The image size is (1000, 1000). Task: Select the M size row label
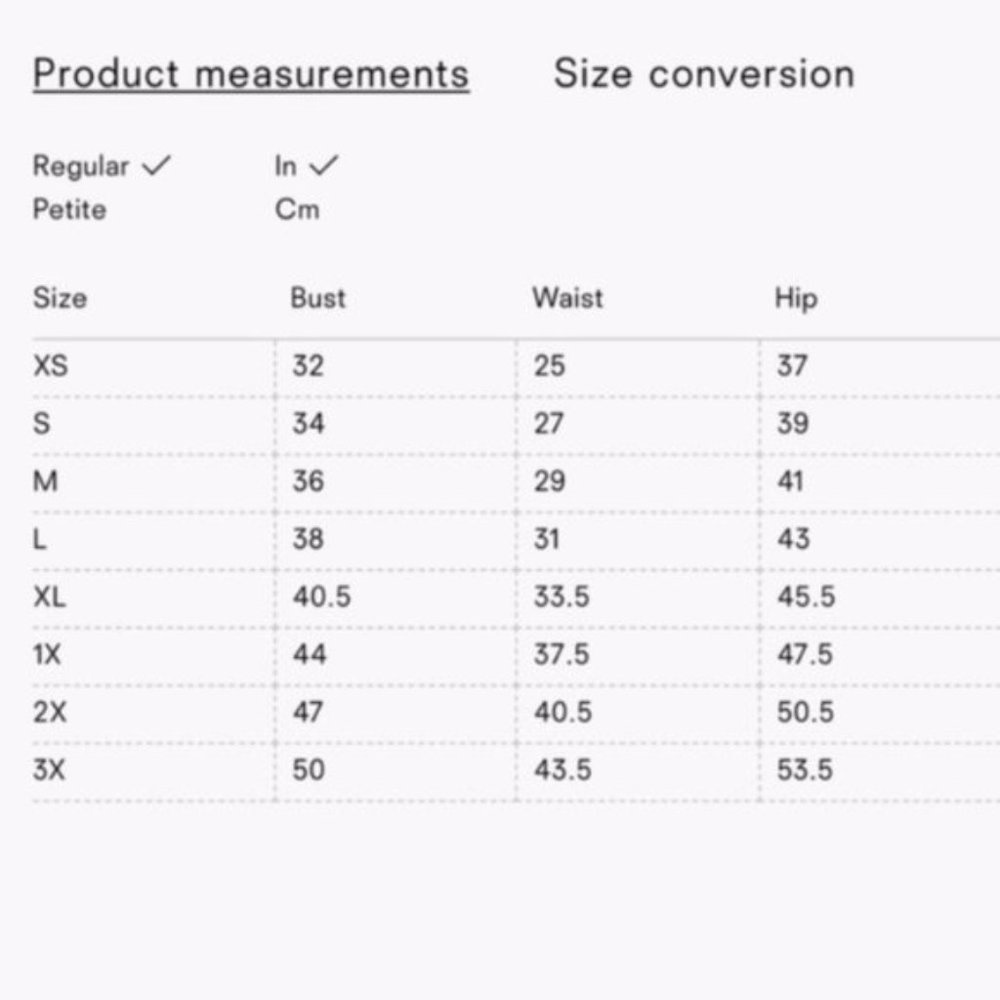tap(46, 482)
